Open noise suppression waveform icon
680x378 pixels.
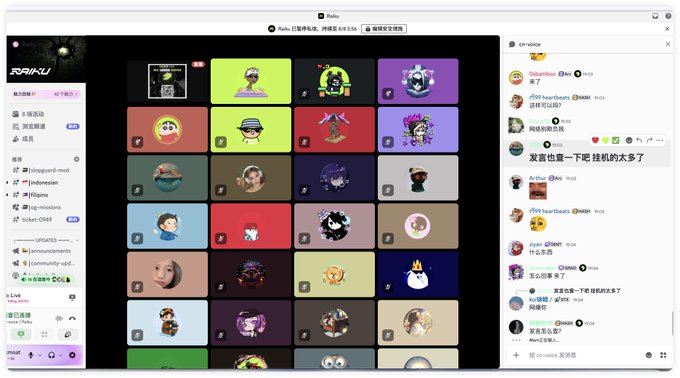tap(59, 318)
